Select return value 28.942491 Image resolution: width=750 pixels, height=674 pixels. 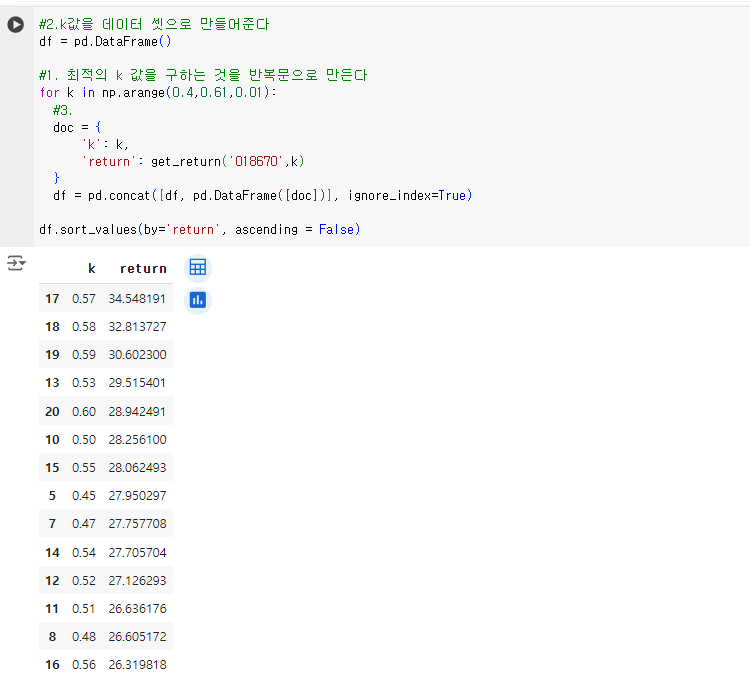click(137, 411)
